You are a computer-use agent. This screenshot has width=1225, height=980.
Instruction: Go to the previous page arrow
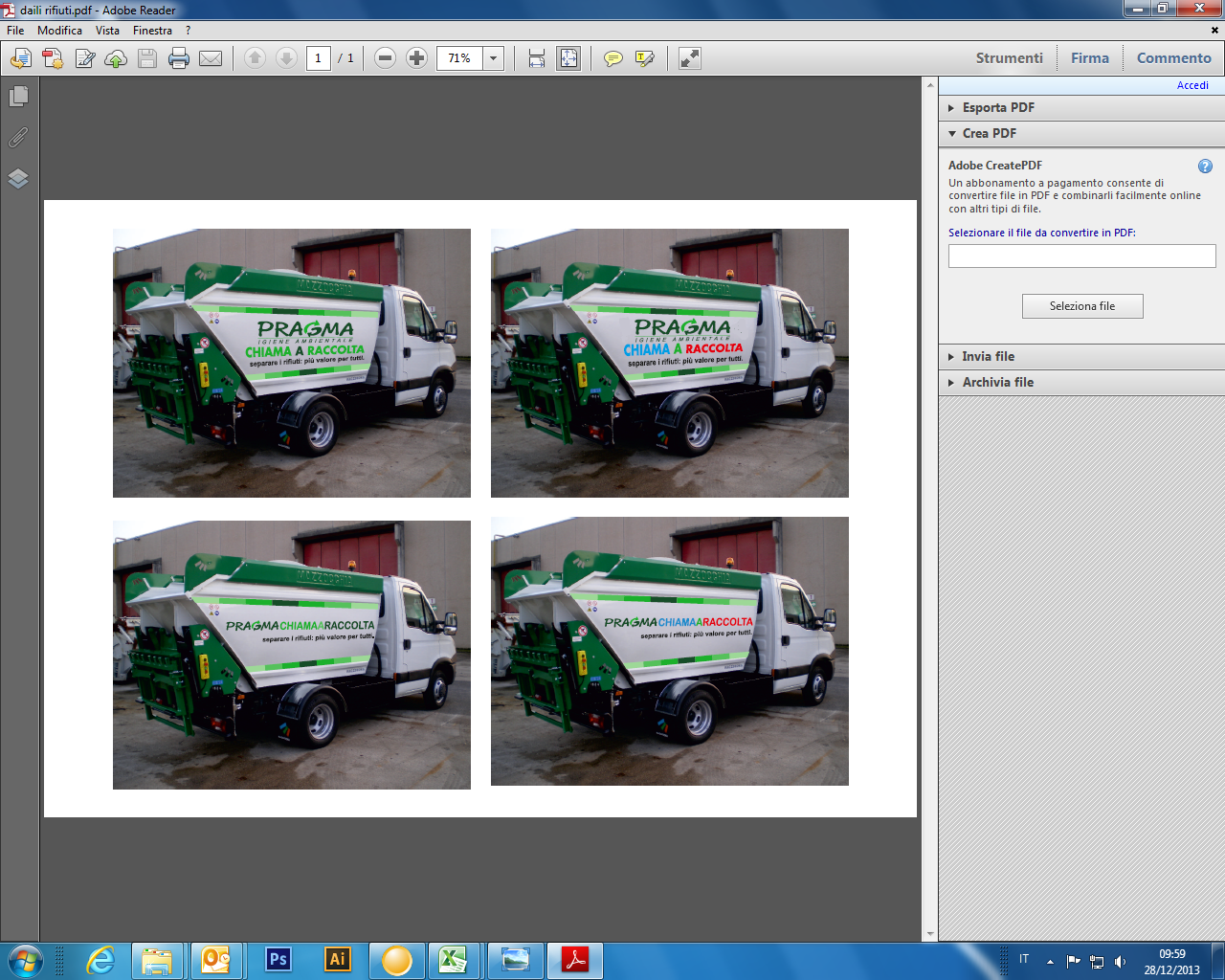(255, 58)
